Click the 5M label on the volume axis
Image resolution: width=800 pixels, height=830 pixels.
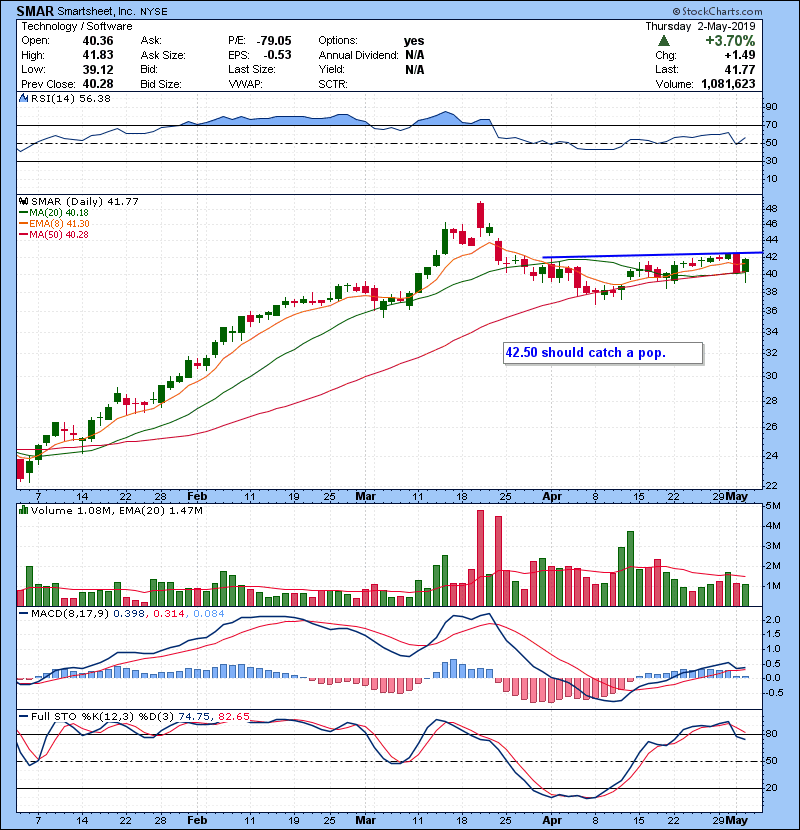click(x=773, y=506)
